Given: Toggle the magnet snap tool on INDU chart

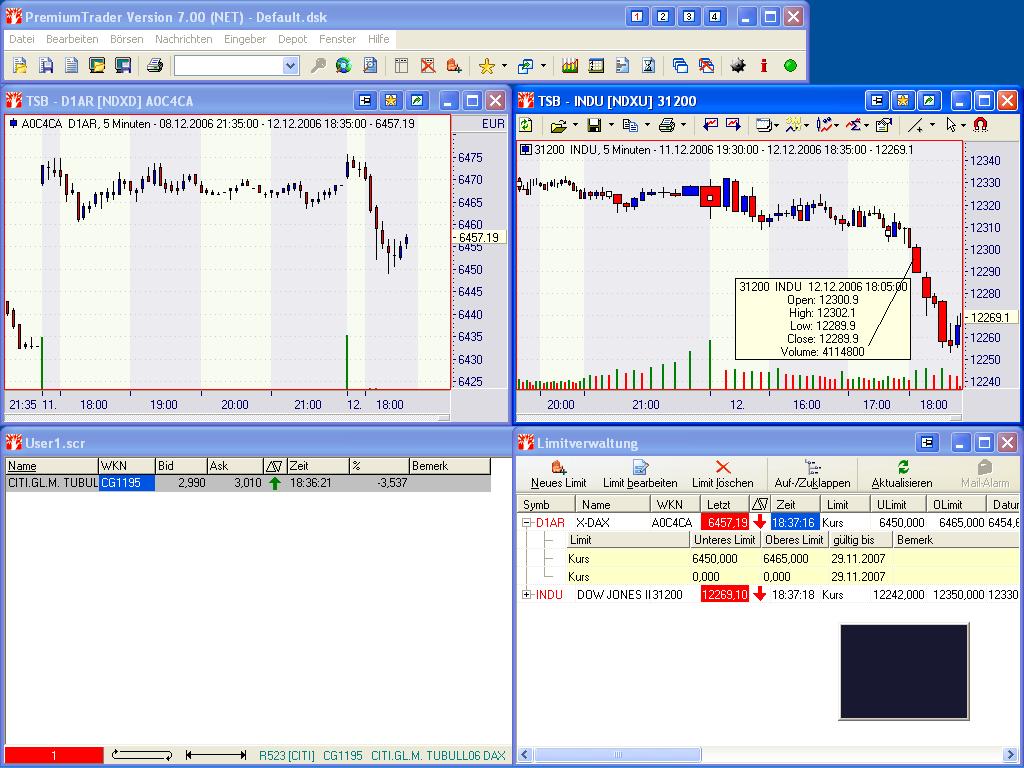Looking at the screenshot, I should pyautogui.click(x=981, y=125).
